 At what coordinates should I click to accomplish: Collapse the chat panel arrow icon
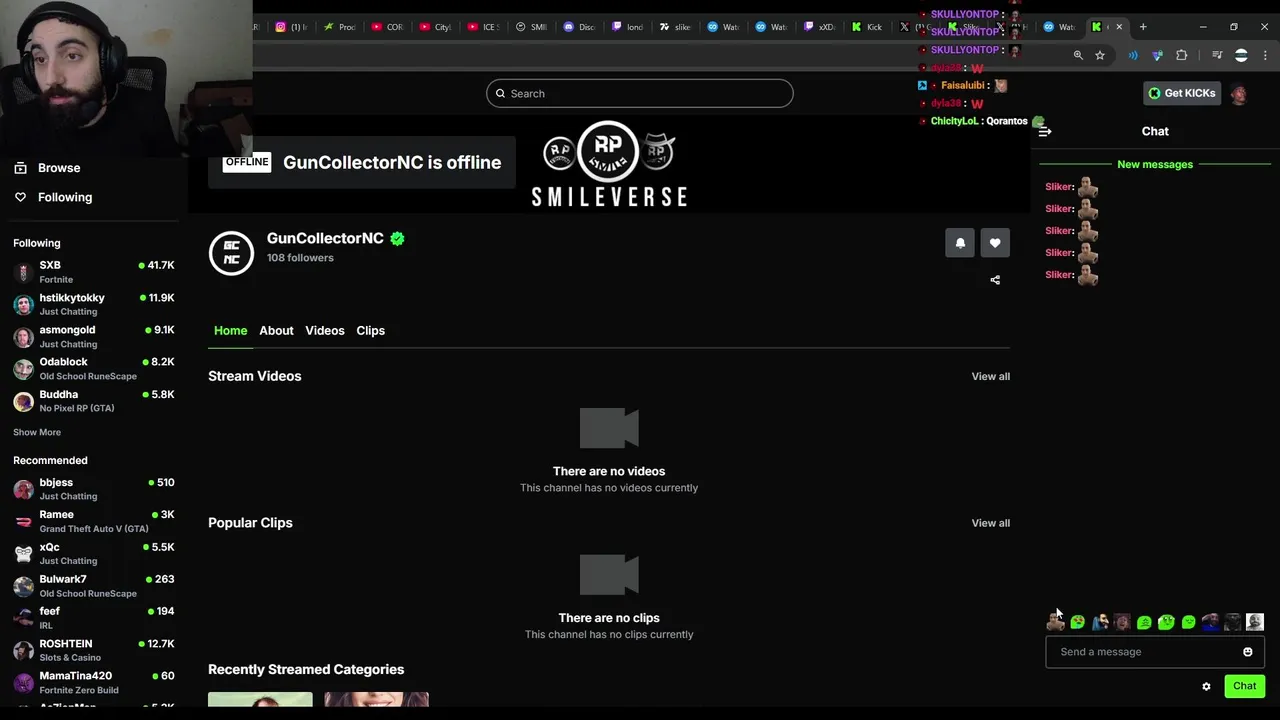(1045, 131)
